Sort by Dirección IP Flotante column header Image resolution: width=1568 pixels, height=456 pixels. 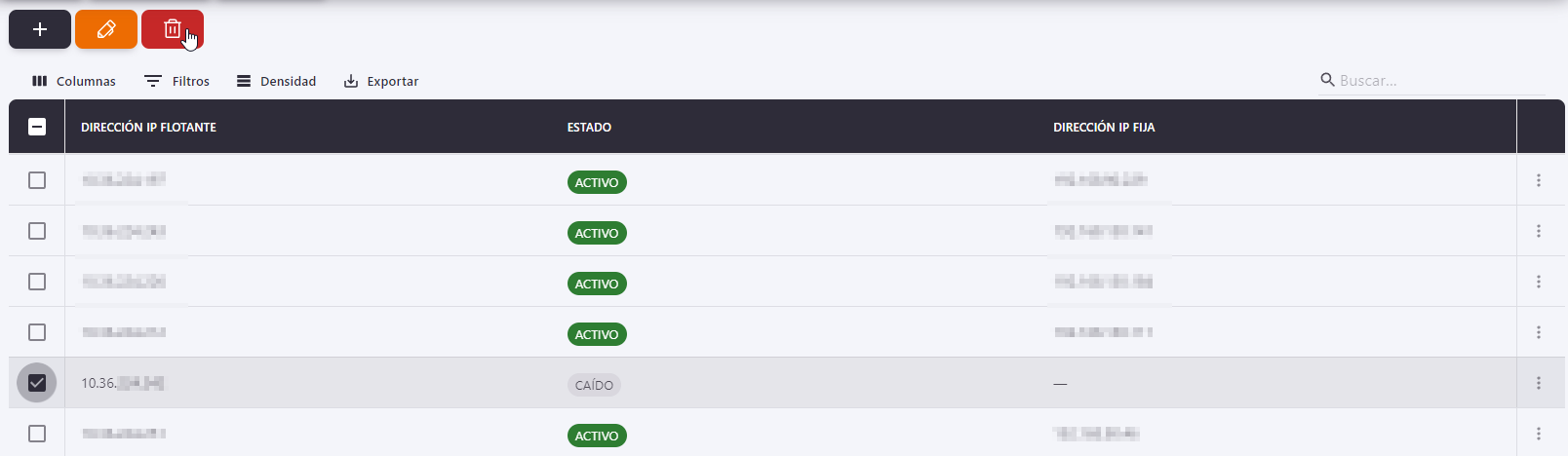148,127
